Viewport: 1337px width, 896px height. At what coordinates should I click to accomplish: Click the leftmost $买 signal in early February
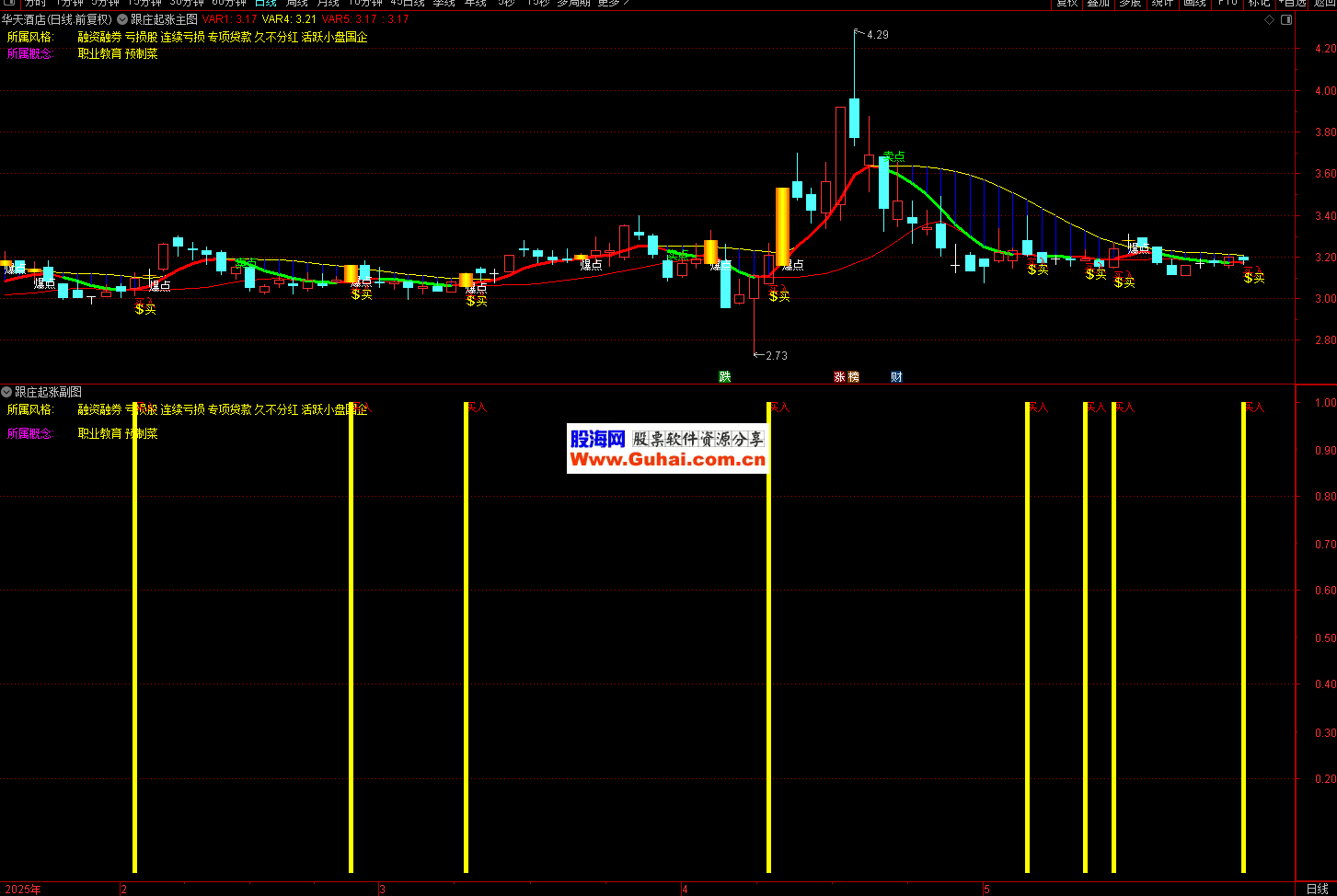tap(145, 309)
